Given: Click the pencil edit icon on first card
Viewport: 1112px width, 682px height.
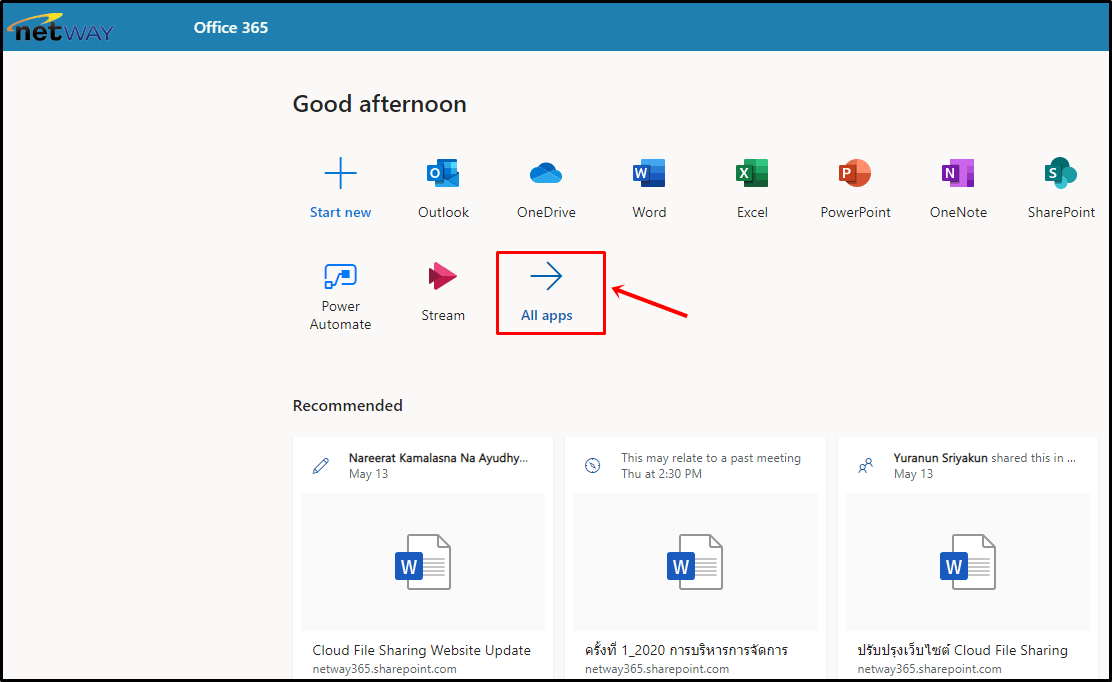Looking at the screenshot, I should coord(320,466).
